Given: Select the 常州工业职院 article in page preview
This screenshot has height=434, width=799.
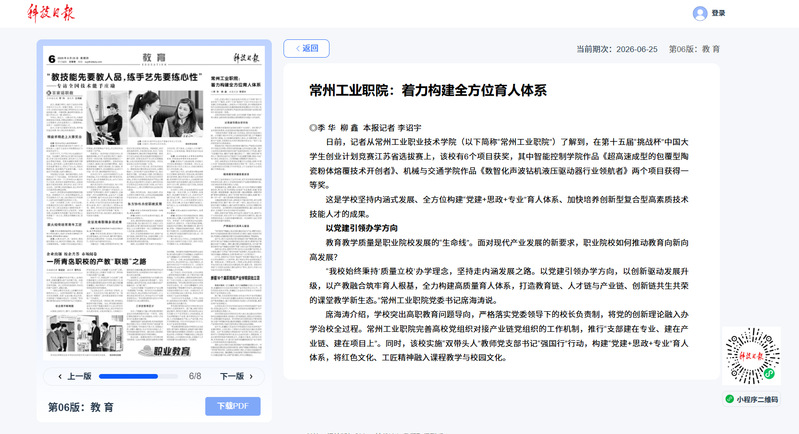Looking at the screenshot, I should (x=236, y=82).
